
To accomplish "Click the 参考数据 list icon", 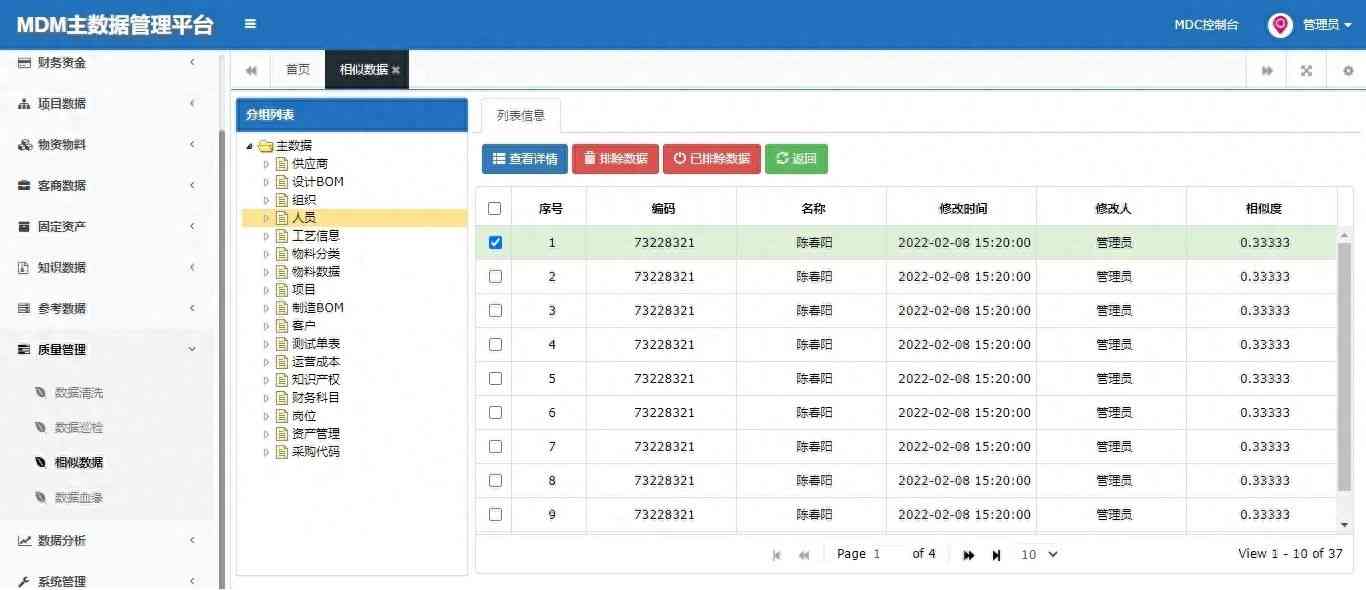I will coord(25,309).
